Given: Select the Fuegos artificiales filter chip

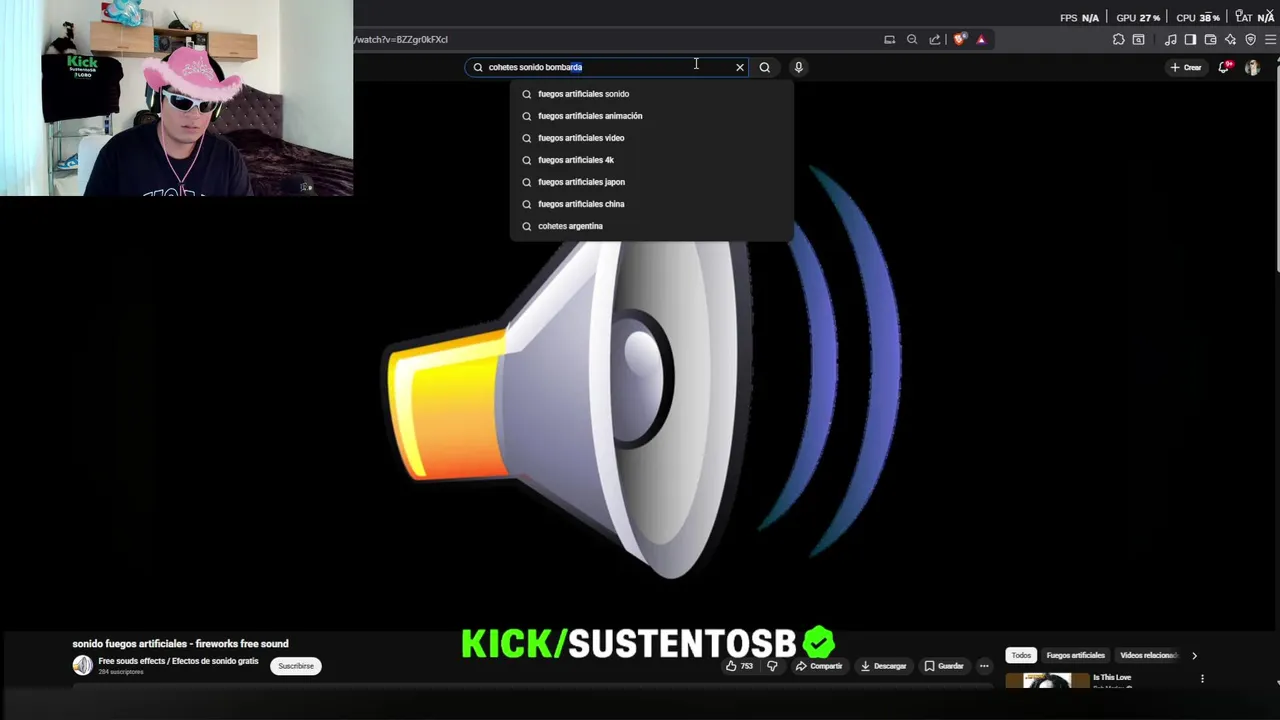Looking at the screenshot, I should click(1075, 655).
